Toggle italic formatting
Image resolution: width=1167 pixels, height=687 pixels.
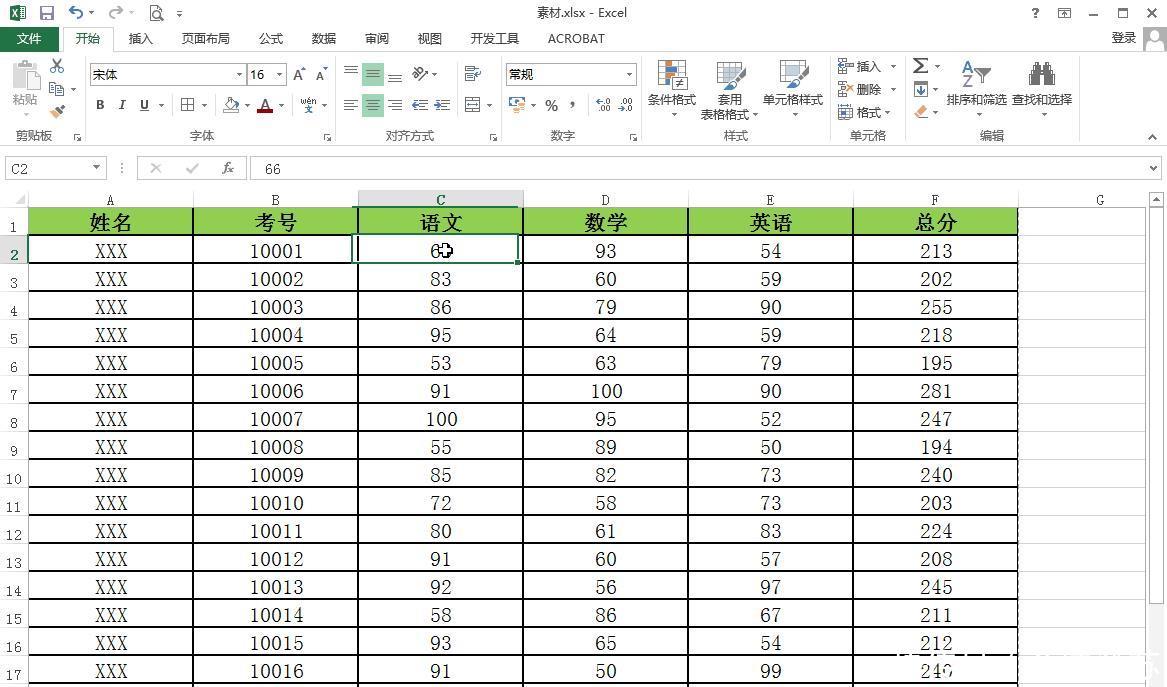coord(122,105)
